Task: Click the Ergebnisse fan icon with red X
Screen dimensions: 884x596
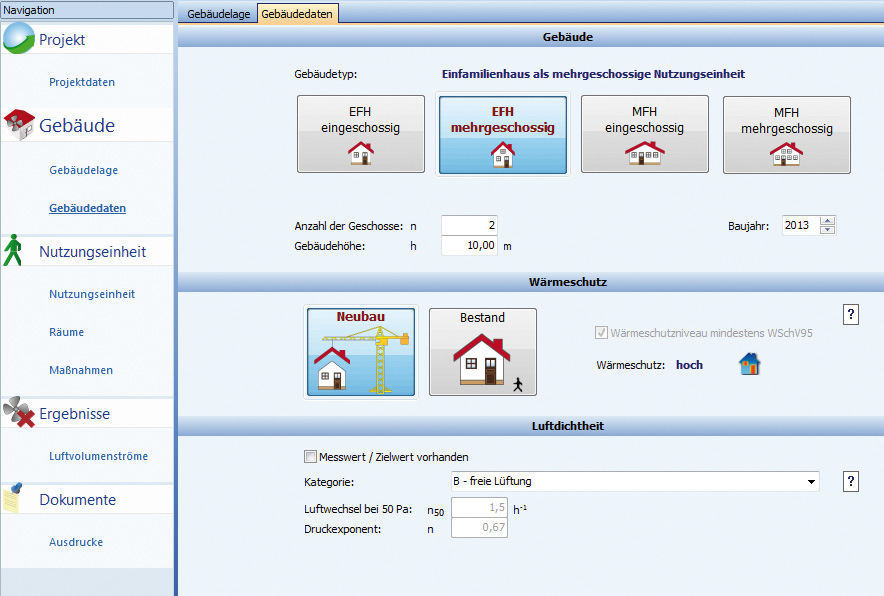Action: 19,412
